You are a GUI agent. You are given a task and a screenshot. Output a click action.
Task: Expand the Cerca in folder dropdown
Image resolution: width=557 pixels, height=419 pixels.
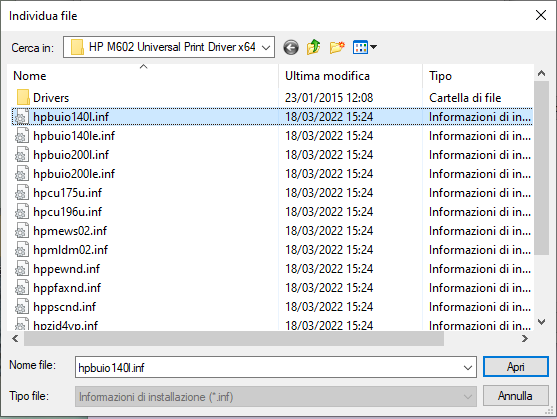pos(266,47)
